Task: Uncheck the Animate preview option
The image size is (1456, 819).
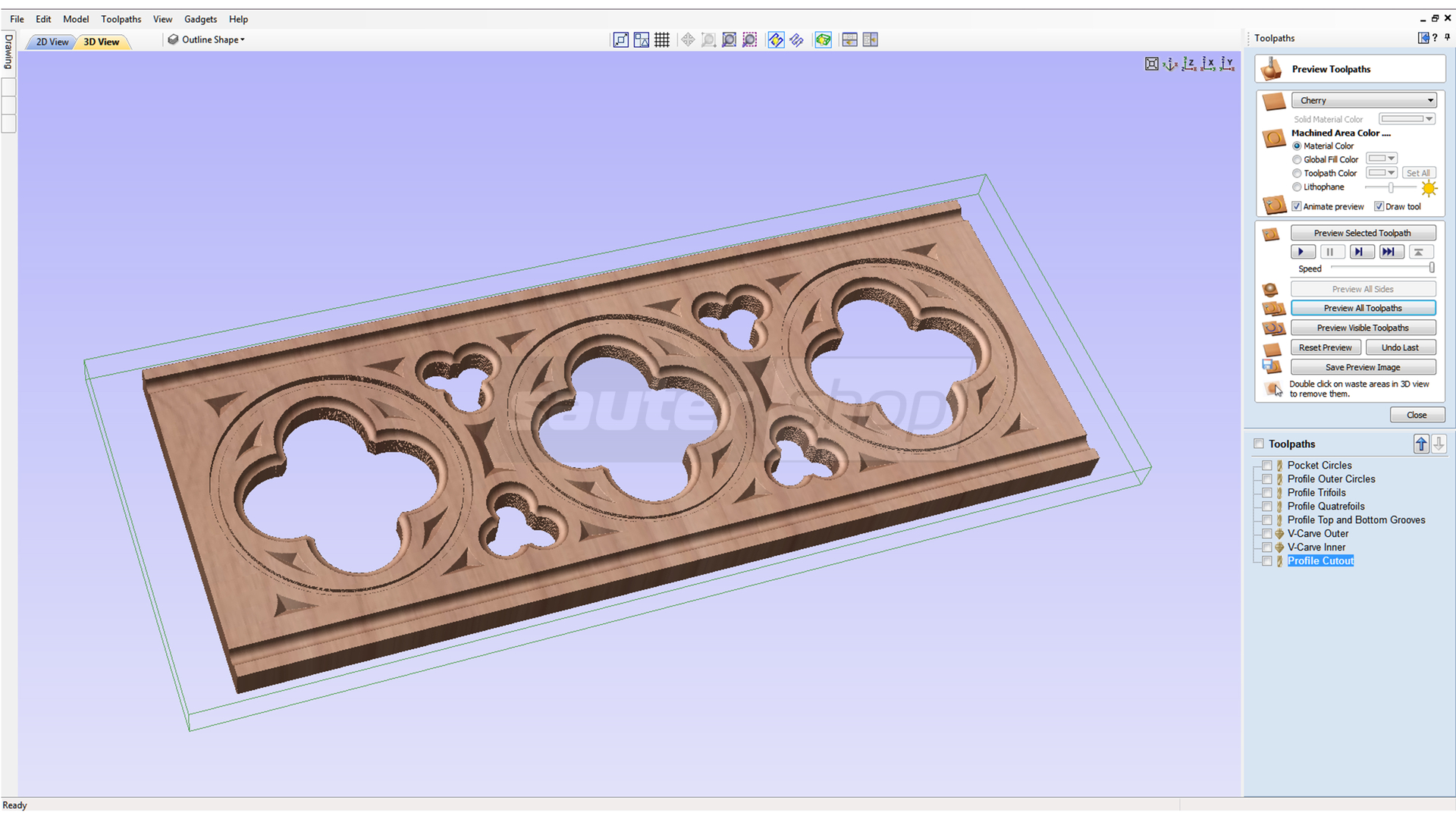Action: point(1297,206)
